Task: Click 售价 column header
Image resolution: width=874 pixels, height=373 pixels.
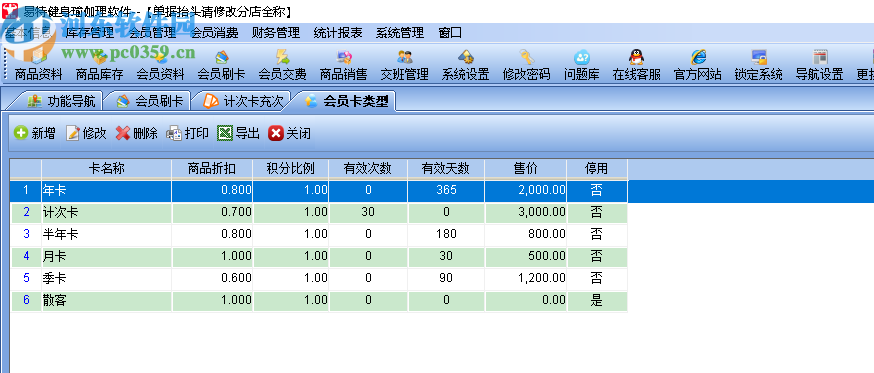Action: [526, 169]
